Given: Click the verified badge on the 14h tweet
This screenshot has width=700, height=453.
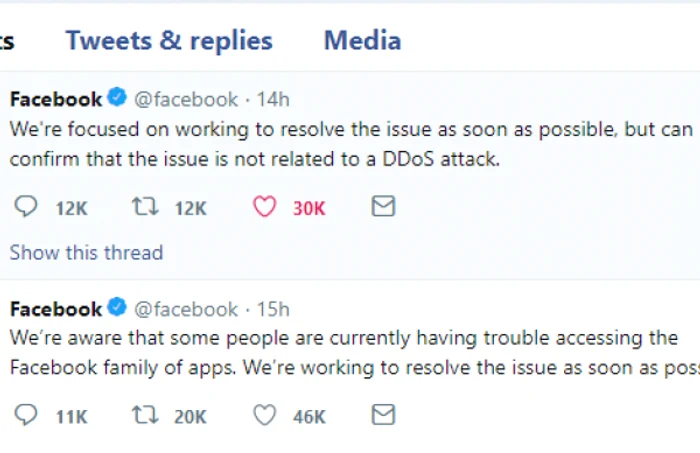Looking at the screenshot, I should click(x=117, y=97).
